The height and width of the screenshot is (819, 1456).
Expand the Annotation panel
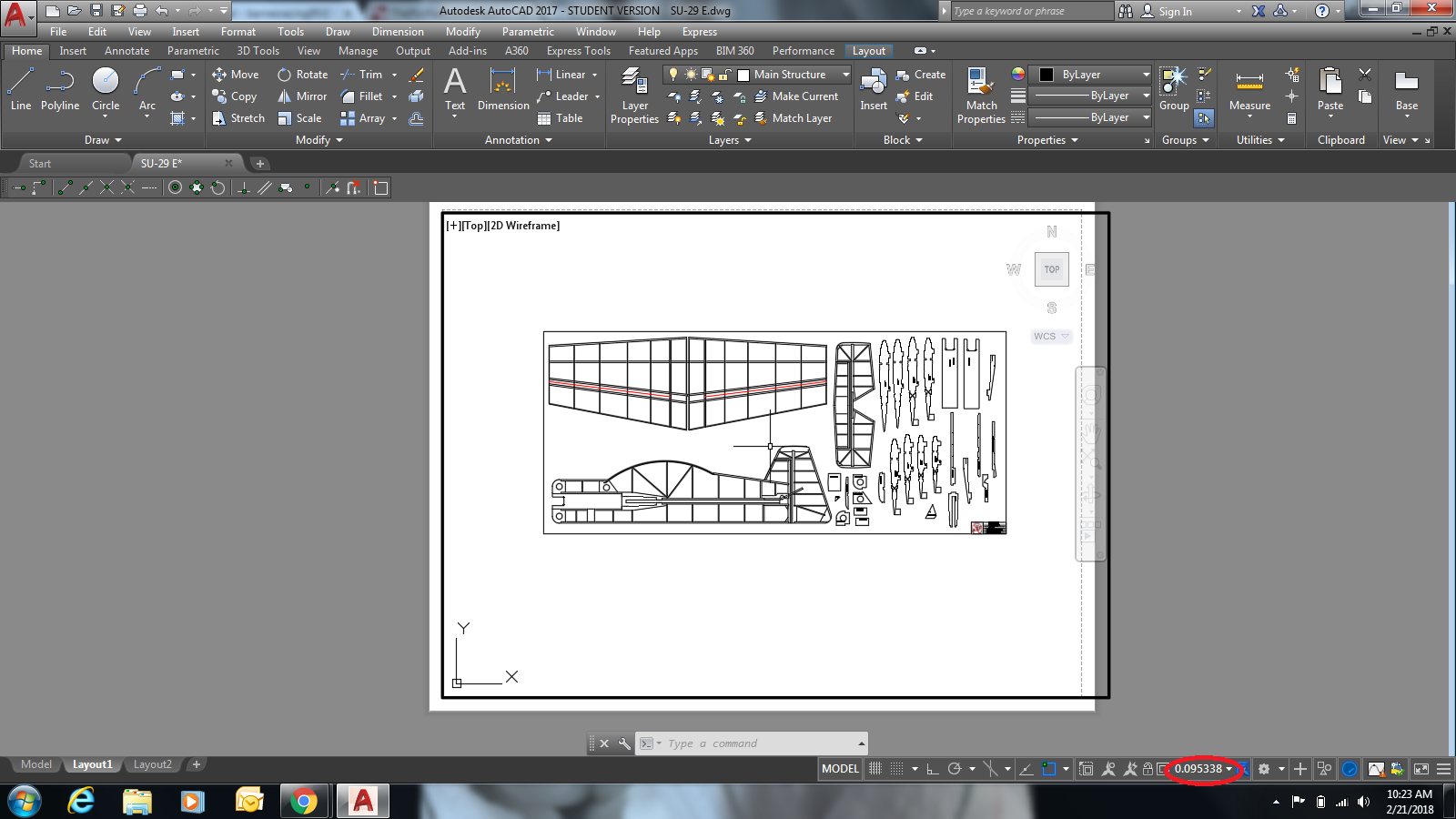click(519, 140)
